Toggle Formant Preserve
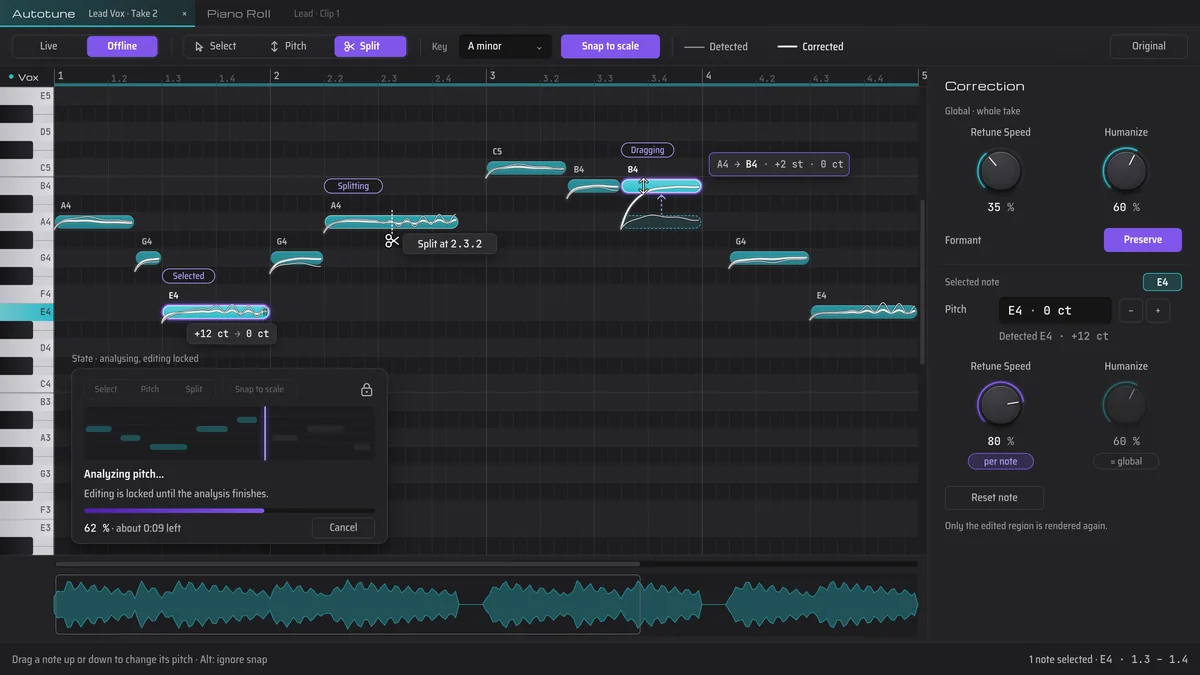This screenshot has width=1200, height=675. click(1143, 240)
